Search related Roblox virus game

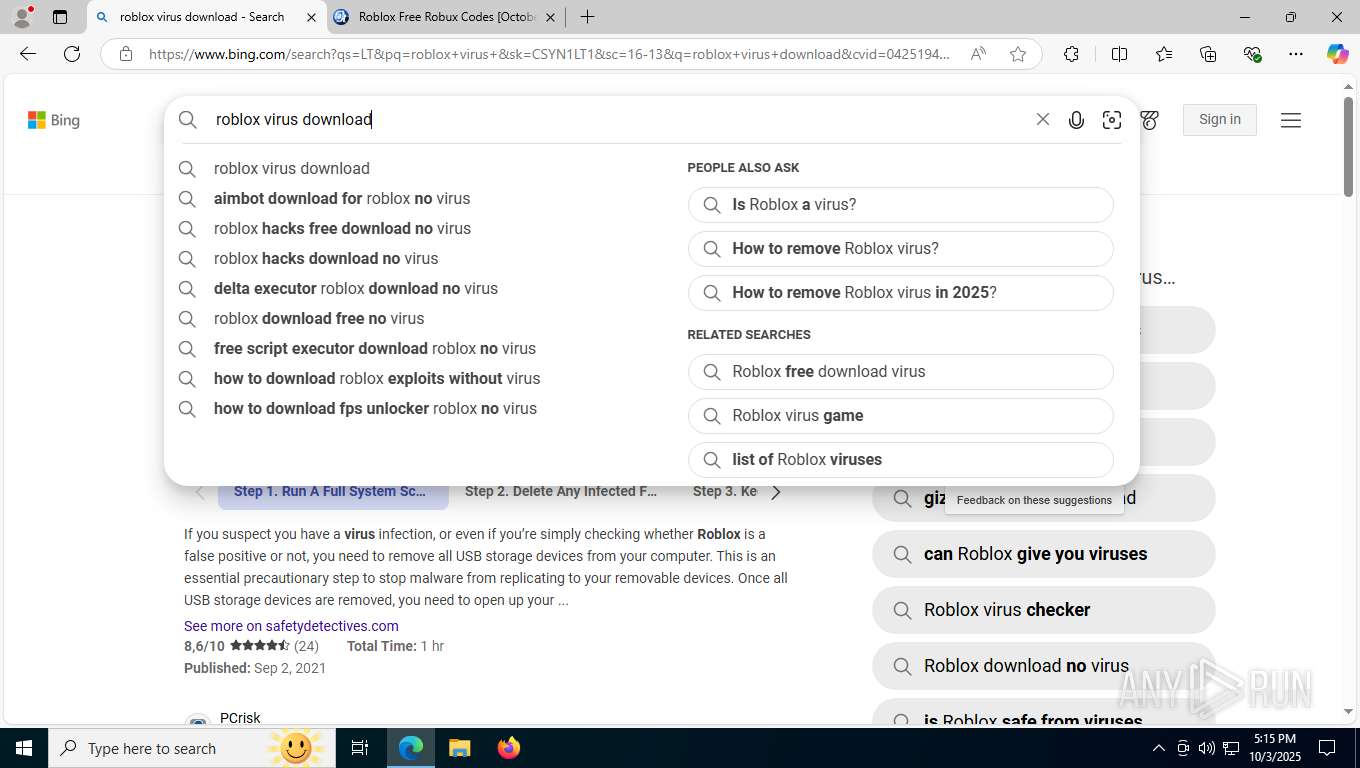click(x=900, y=416)
